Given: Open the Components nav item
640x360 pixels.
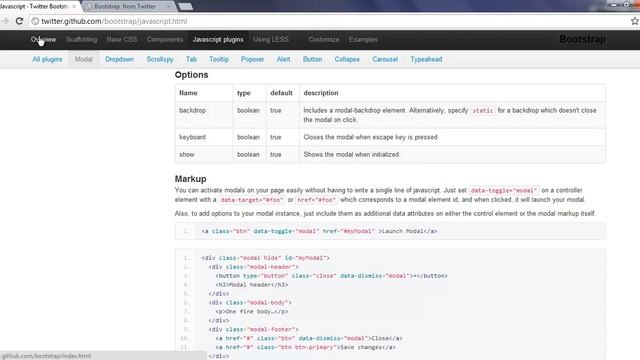Looking at the screenshot, I should (165, 40).
